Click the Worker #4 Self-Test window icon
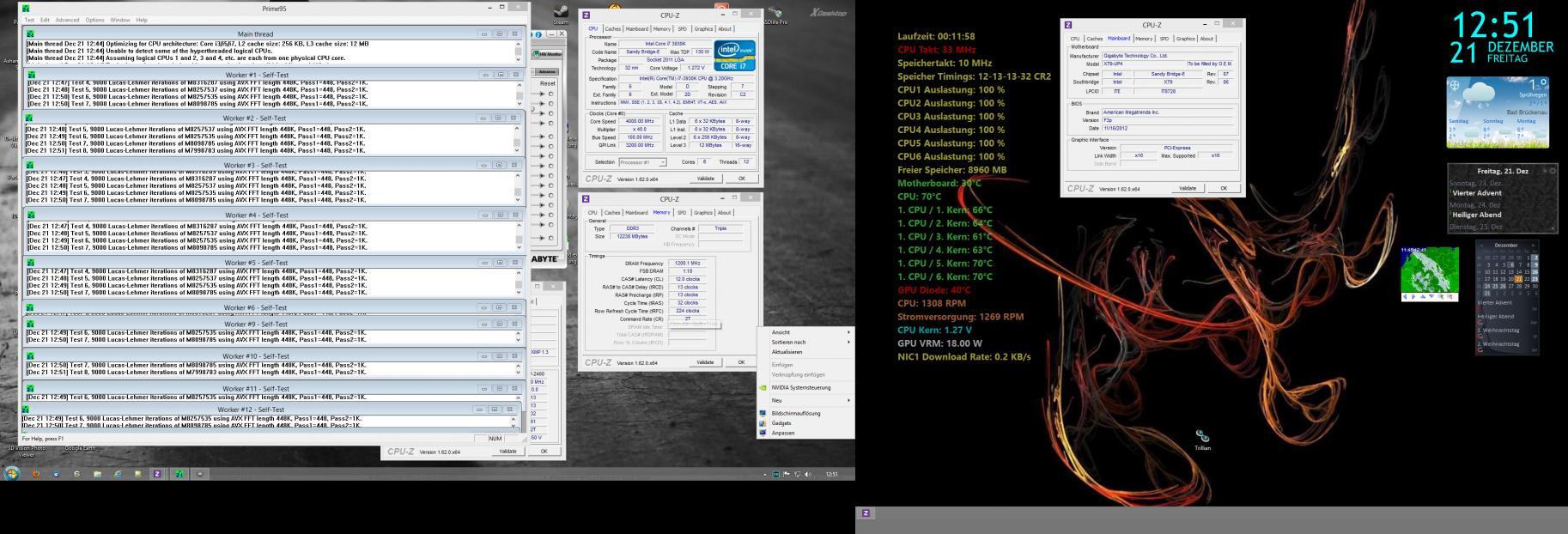The height and width of the screenshot is (534, 1568). point(30,215)
